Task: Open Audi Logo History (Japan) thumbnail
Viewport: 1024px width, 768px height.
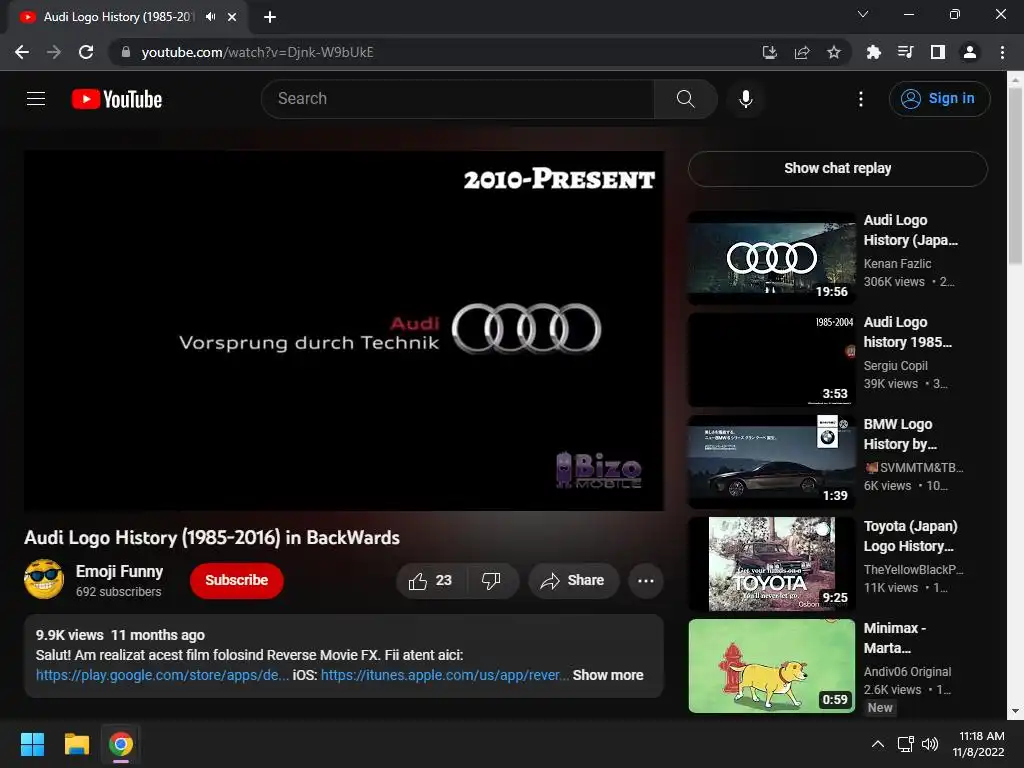Action: pos(772,258)
